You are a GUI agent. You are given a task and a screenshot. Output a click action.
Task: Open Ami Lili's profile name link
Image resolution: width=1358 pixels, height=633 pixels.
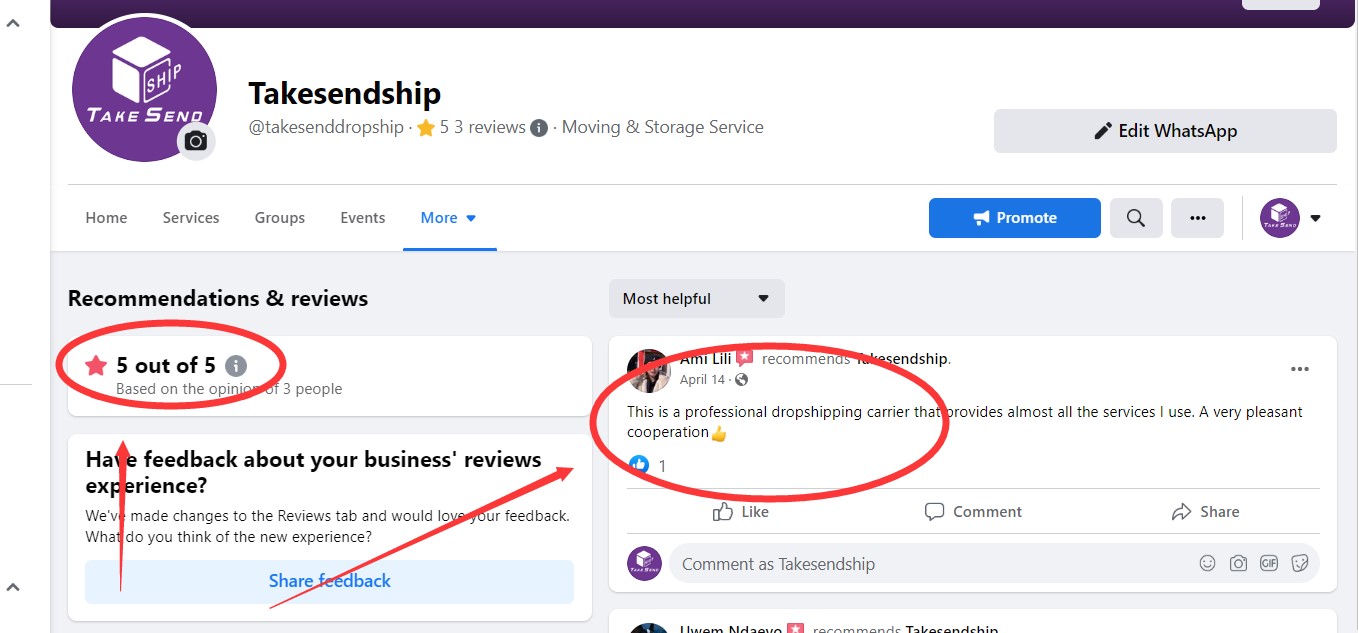click(x=706, y=359)
